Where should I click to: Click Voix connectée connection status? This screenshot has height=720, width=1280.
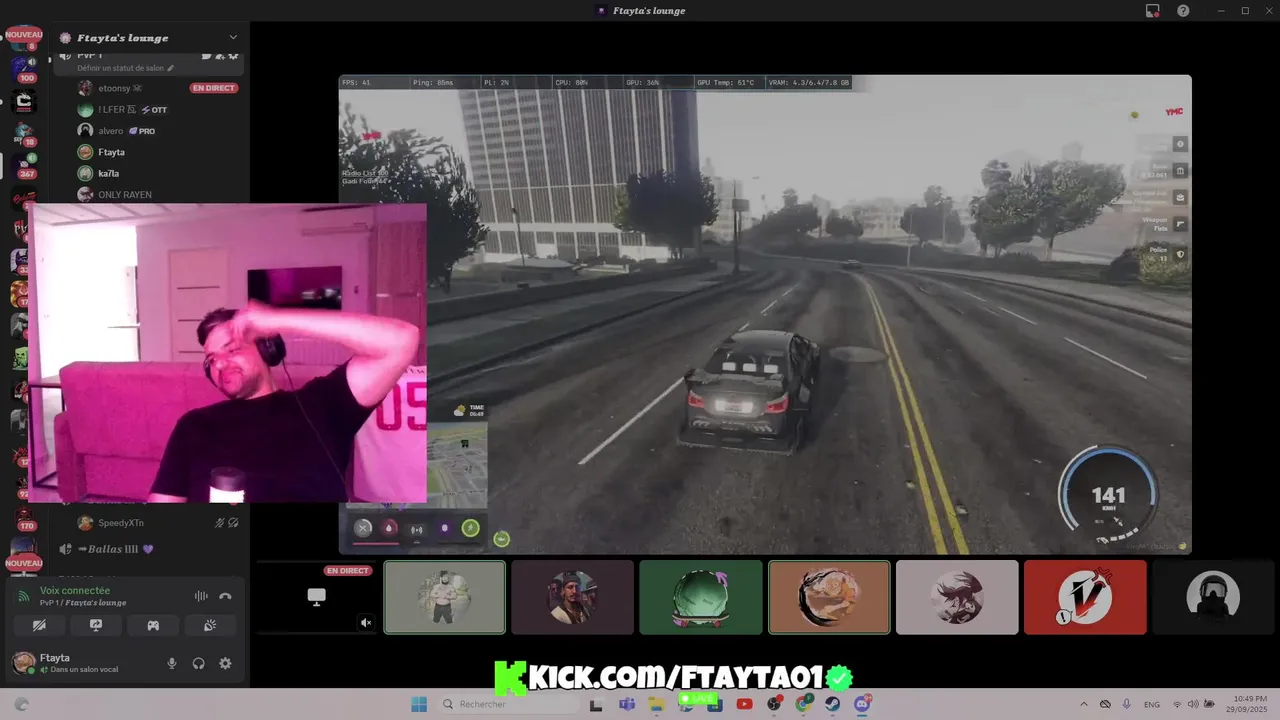point(75,591)
